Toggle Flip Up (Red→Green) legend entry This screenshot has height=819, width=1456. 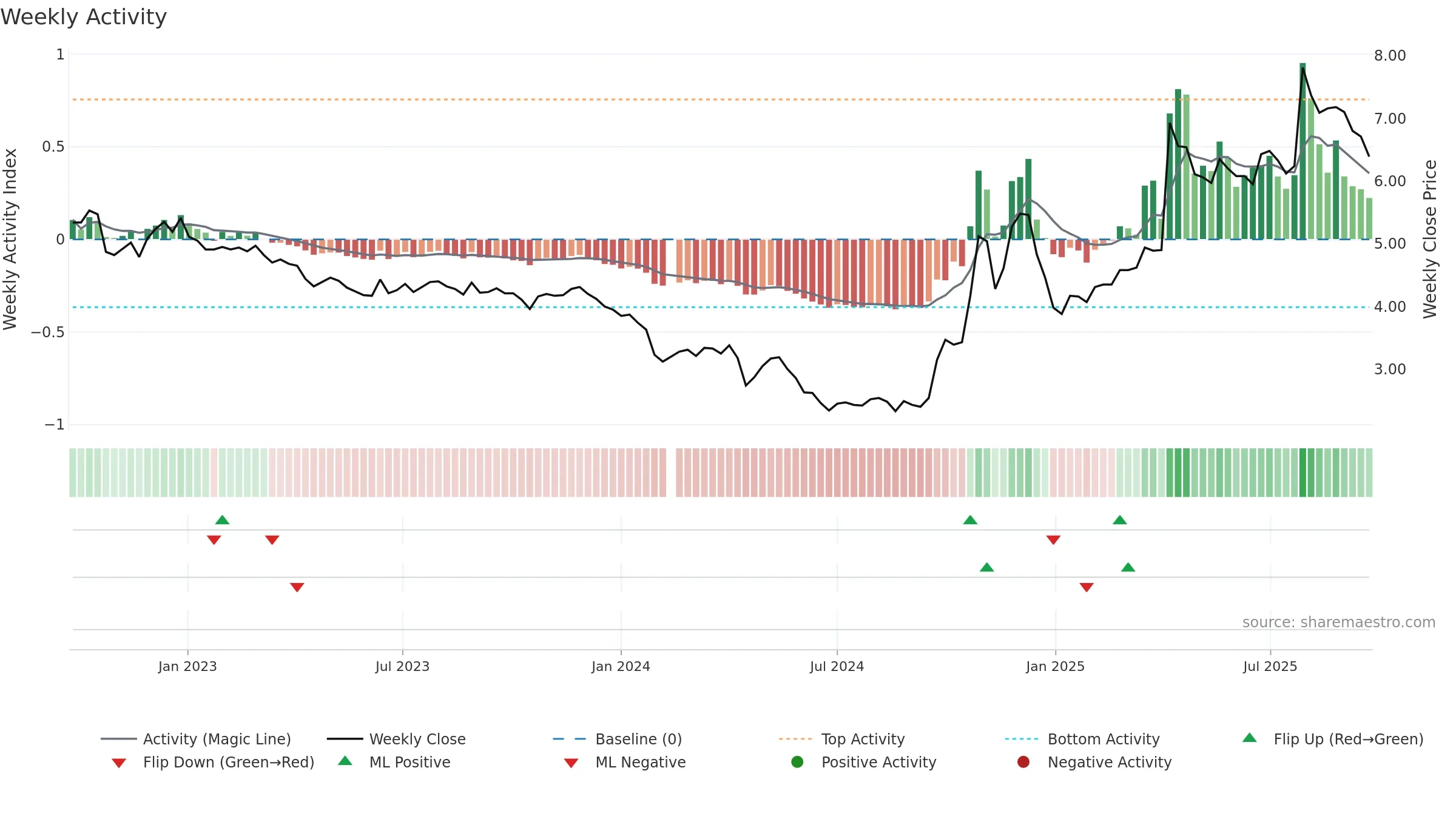[1332, 739]
